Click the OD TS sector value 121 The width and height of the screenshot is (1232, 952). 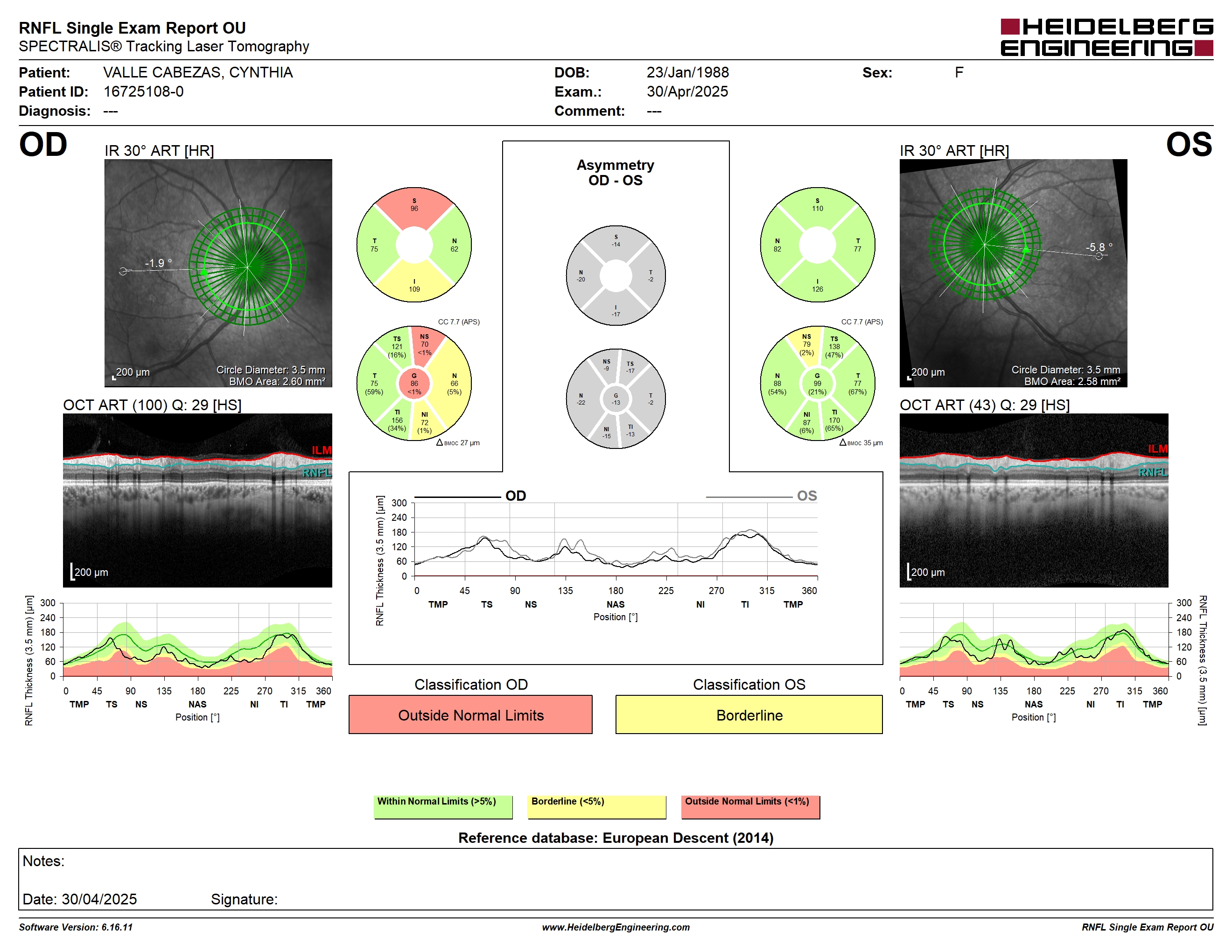tap(397, 347)
